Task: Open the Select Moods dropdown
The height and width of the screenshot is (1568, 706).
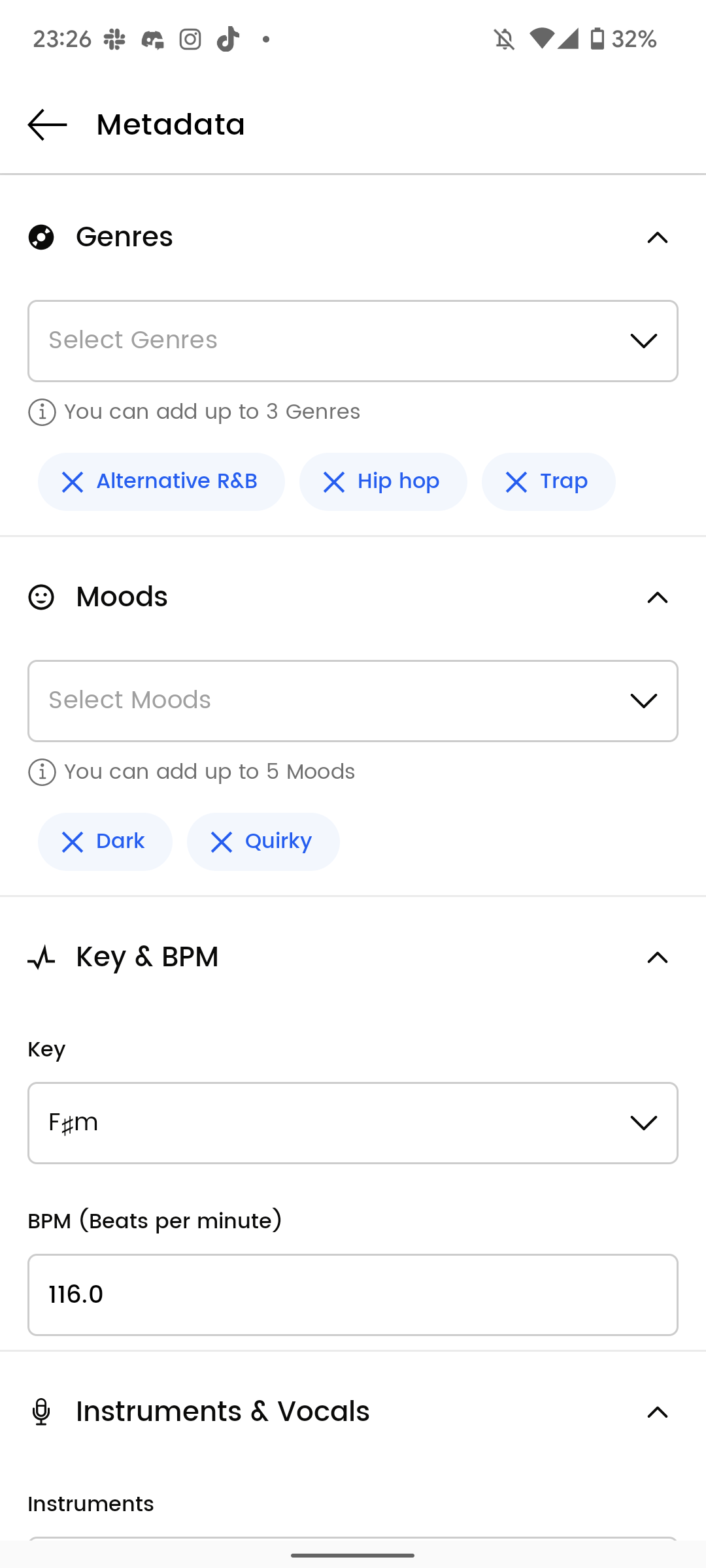Action: (353, 701)
